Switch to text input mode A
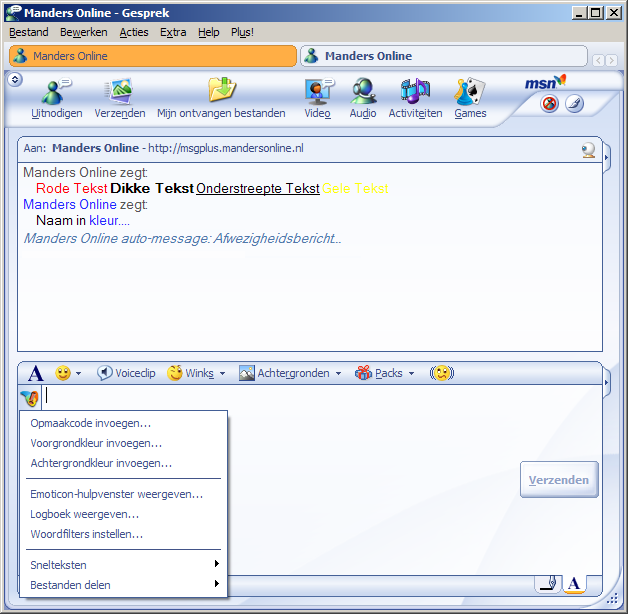 (574, 584)
